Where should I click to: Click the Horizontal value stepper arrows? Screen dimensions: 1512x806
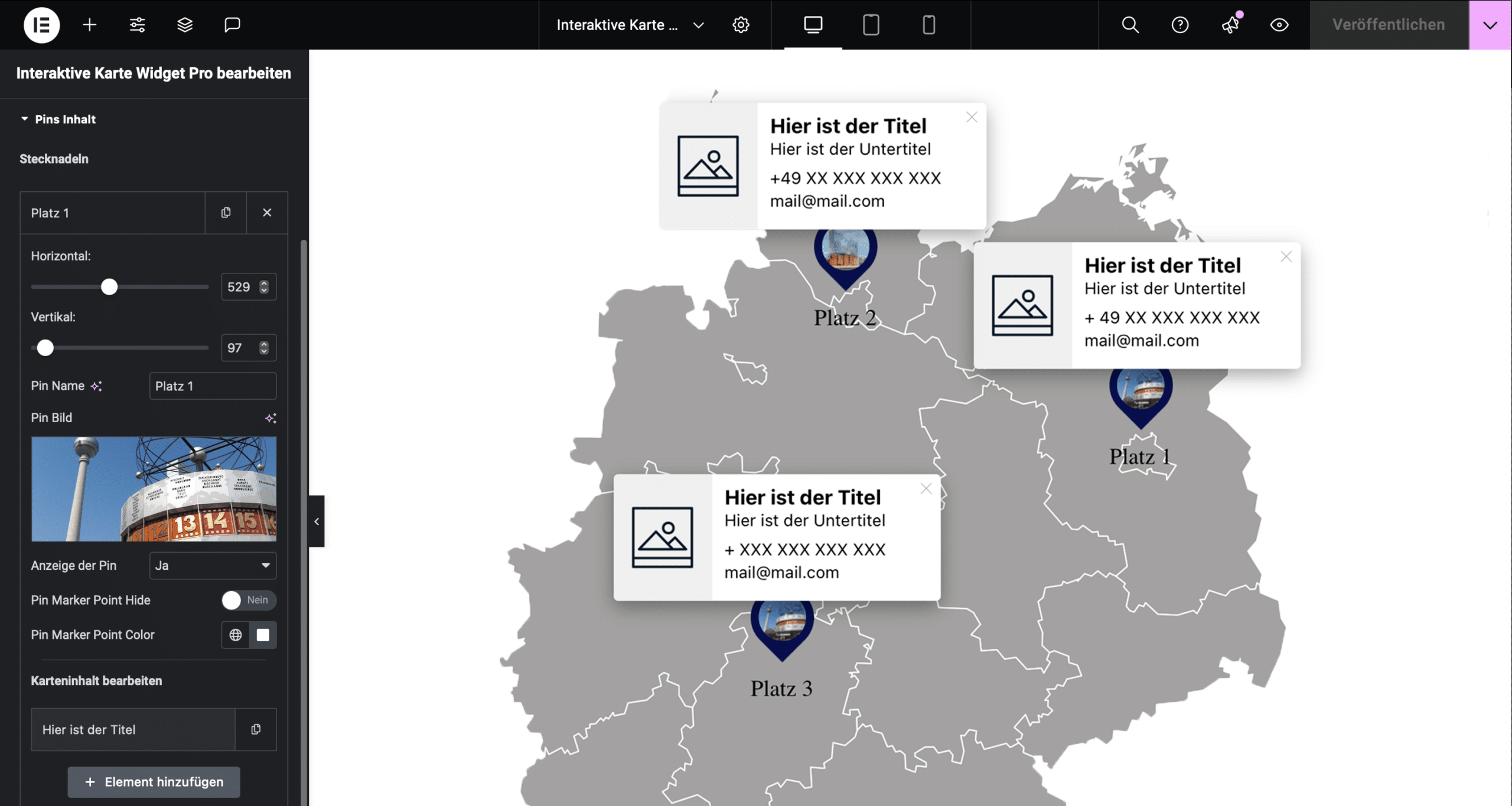click(x=264, y=287)
